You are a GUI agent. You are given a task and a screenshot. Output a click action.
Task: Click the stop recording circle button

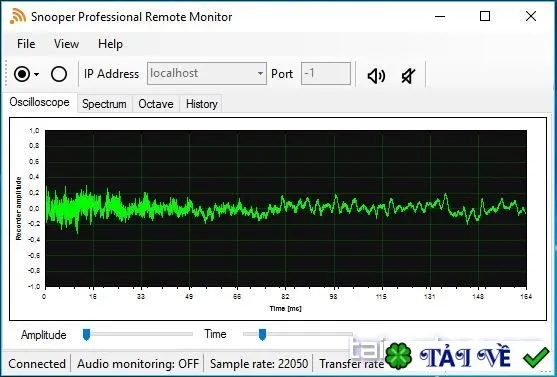click(x=59, y=74)
